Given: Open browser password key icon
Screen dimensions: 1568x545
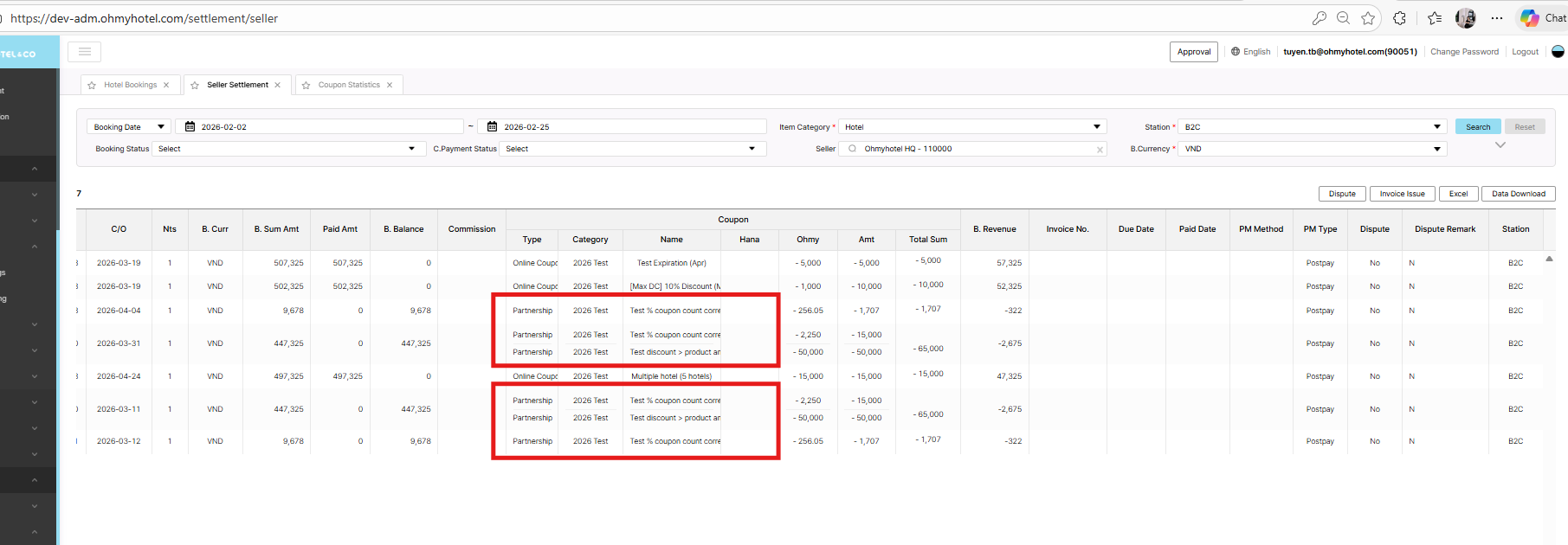Looking at the screenshot, I should [x=1319, y=18].
